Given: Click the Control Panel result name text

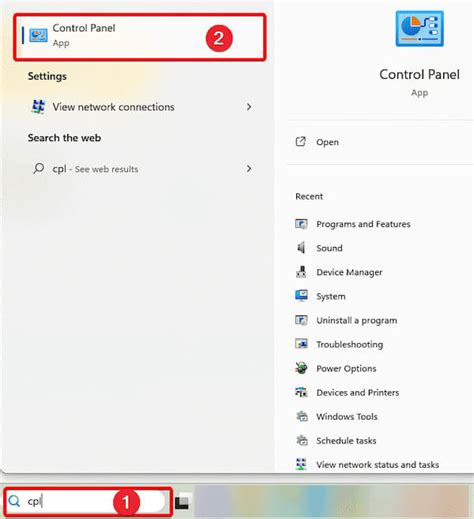Looking at the screenshot, I should [84, 28].
